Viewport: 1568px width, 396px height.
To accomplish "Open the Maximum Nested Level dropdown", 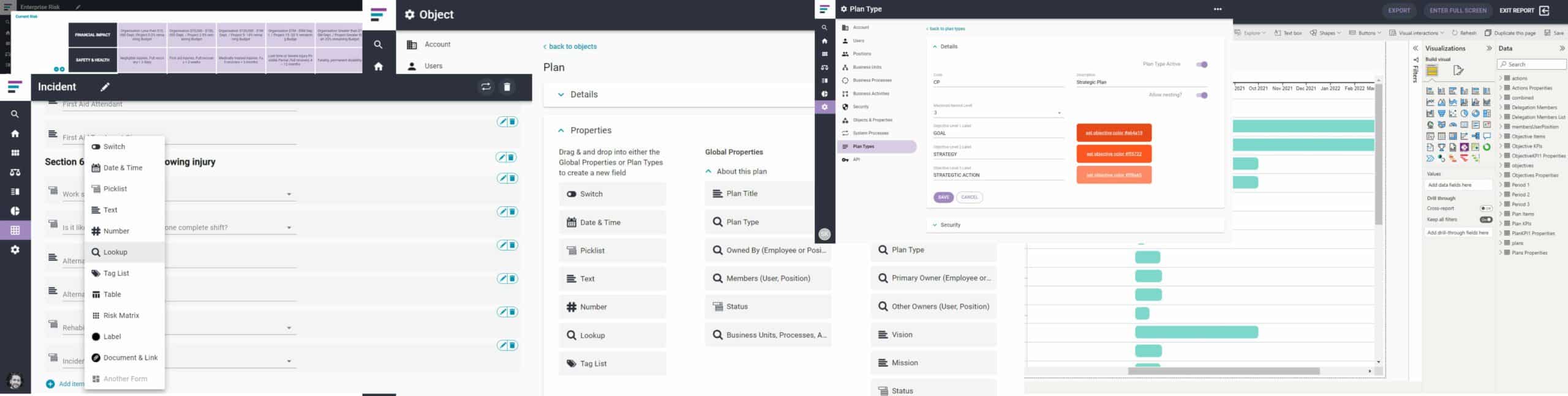I will point(1059,113).
